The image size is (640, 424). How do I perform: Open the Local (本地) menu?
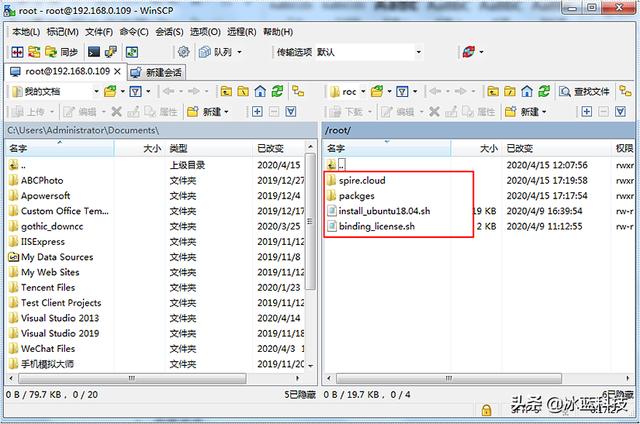pos(26,31)
